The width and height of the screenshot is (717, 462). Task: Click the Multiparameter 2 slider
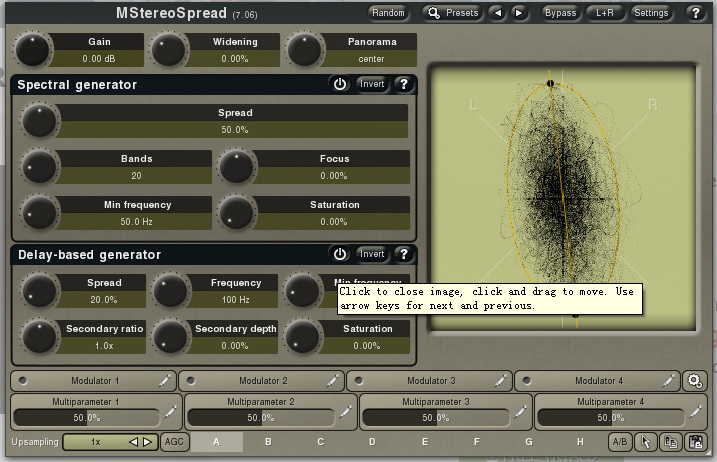(x=261, y=418)
